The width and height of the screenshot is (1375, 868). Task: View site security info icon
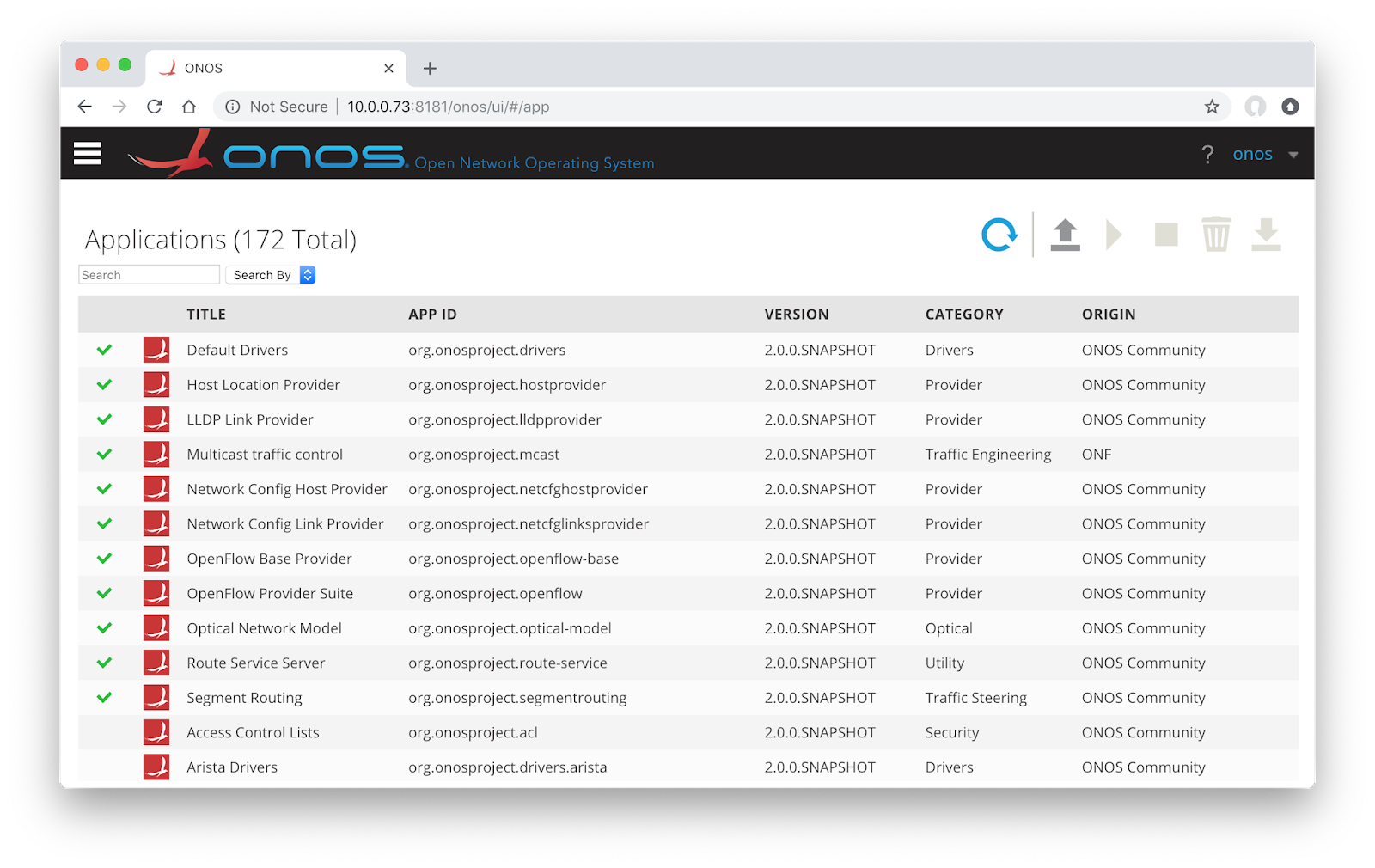(x=232, y=107)
